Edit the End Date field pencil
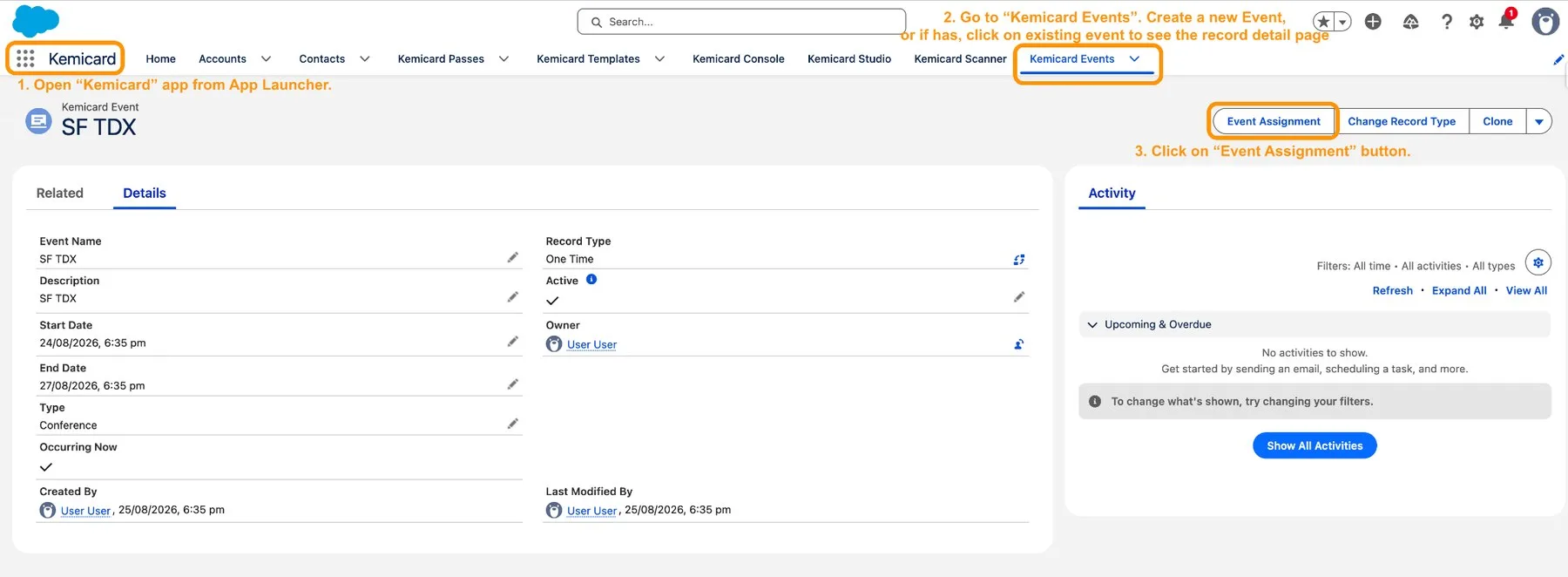The height and width of the screenshot is (577, 1568). tap(513, 384)
